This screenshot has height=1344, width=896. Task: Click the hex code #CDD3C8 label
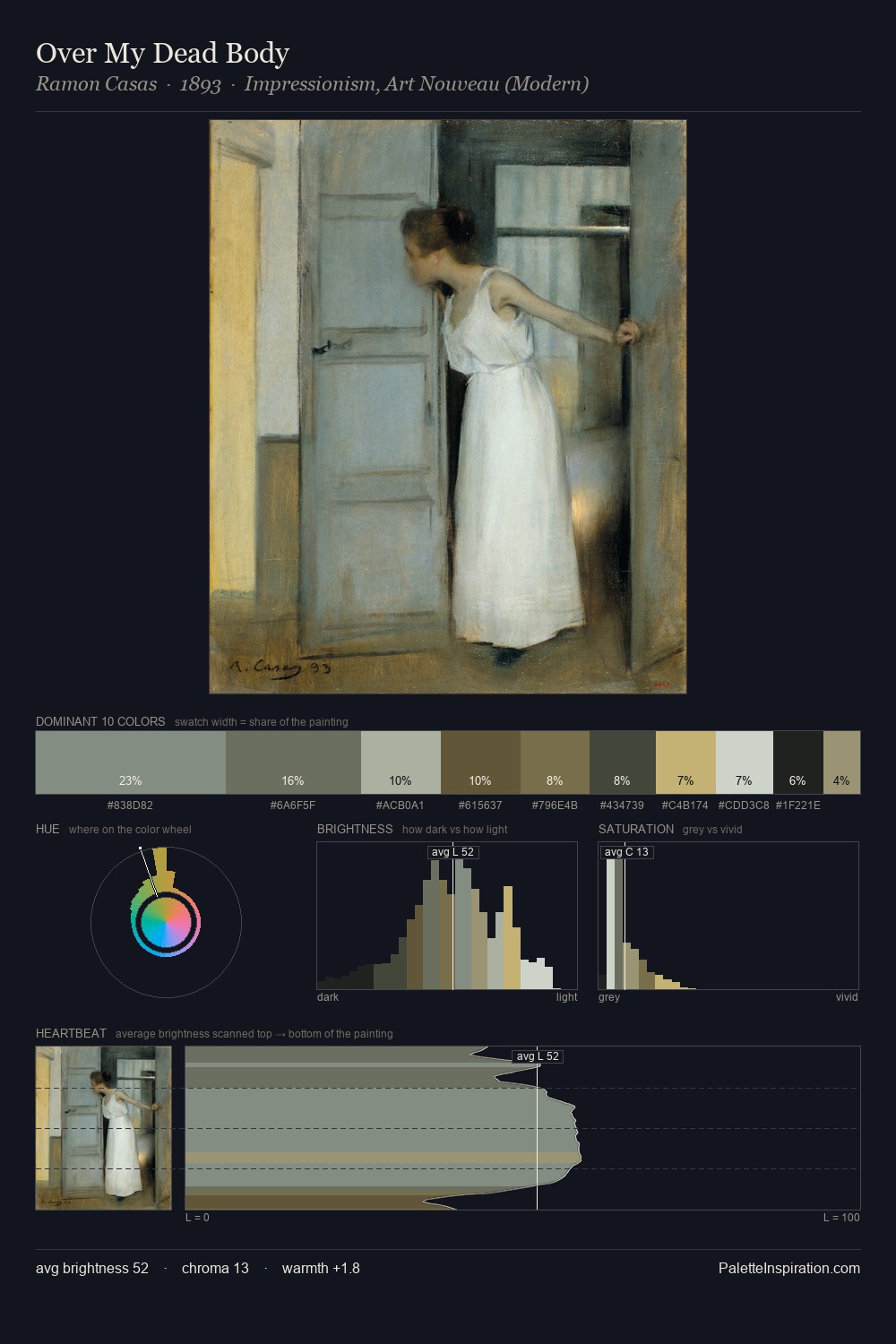744,806
